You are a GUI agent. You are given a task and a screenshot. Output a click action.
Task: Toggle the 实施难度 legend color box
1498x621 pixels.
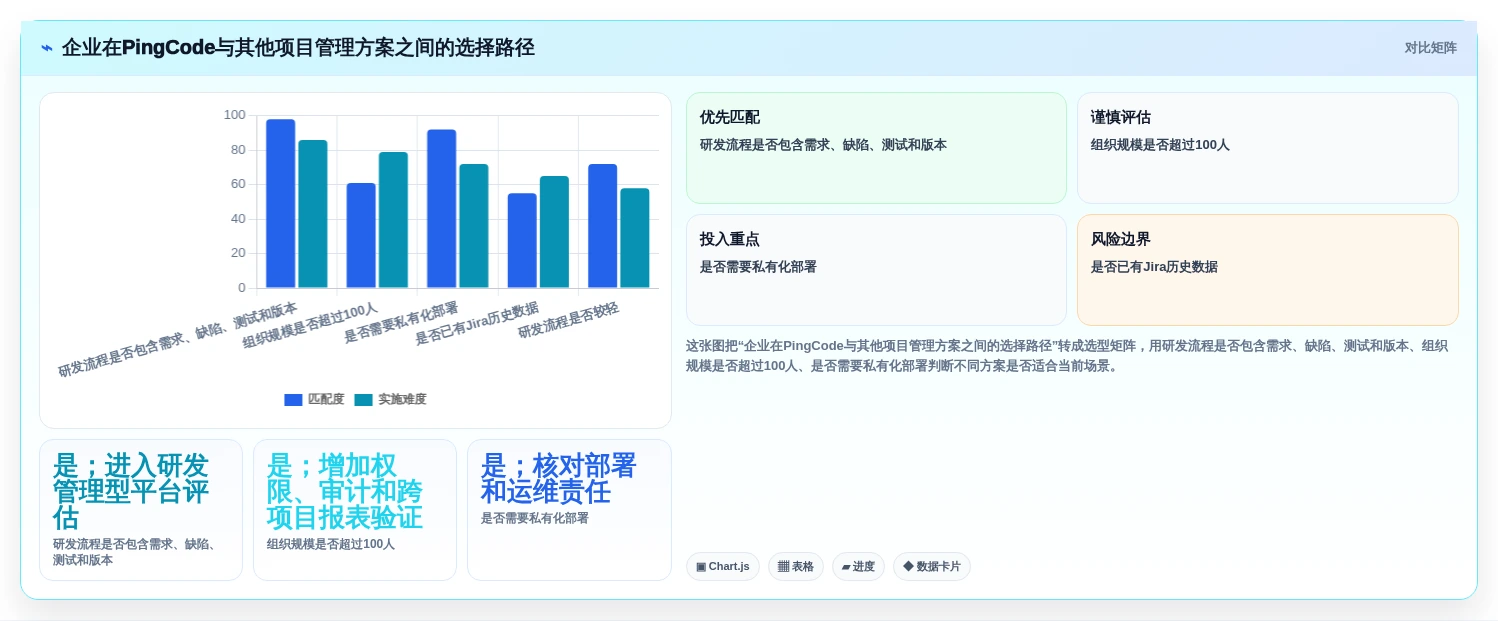click(363, 400)
